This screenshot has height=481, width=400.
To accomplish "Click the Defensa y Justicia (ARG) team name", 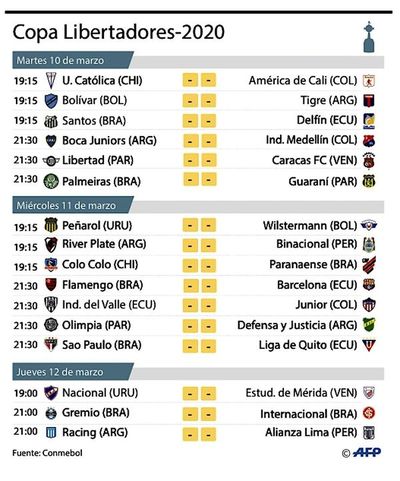I will click(x=297, y=325).
